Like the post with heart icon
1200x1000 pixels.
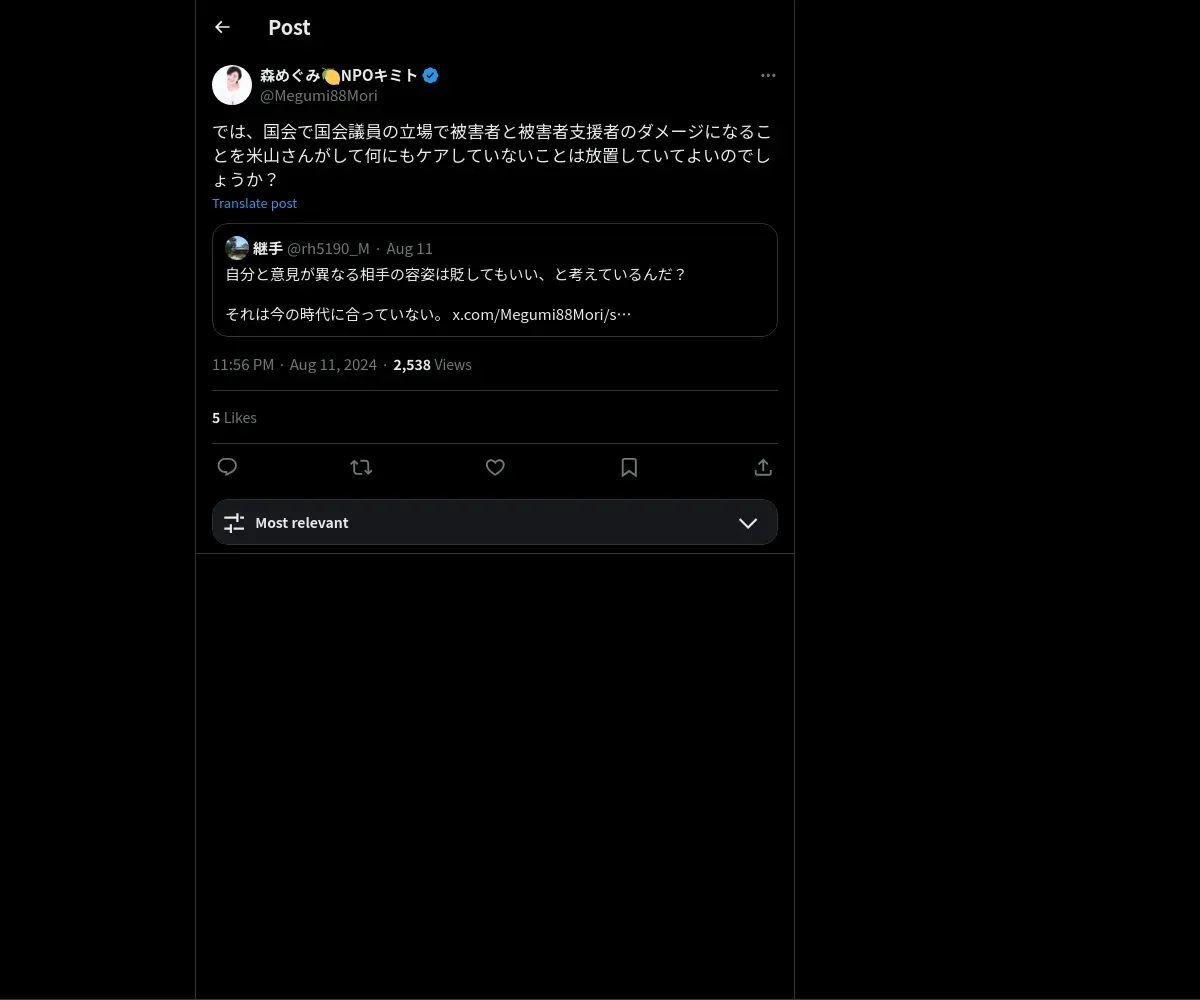(x=495, y=467)
